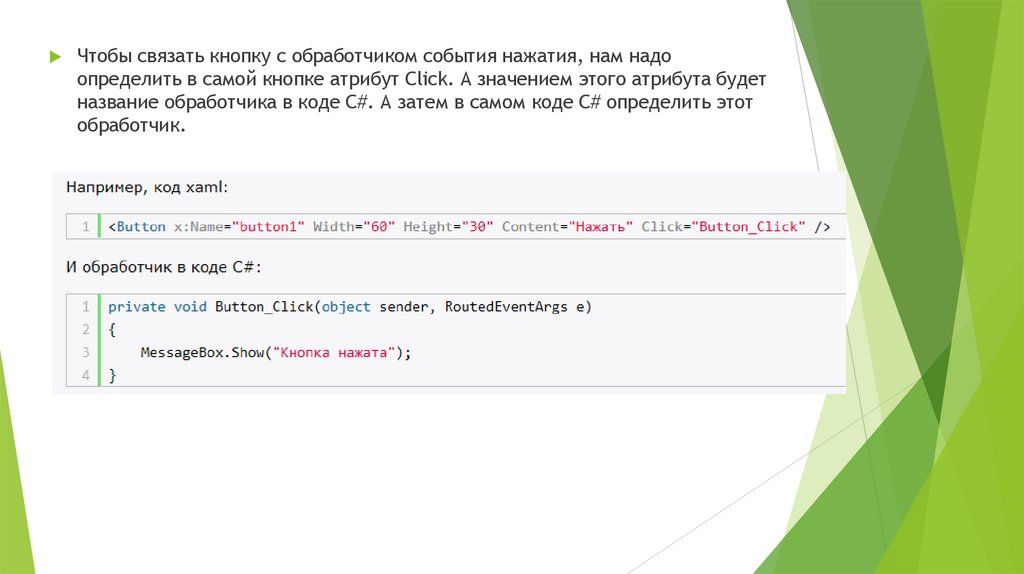Click line number 4 in C# block
Screen dimensions: 1024x574
tap(86, 375)
